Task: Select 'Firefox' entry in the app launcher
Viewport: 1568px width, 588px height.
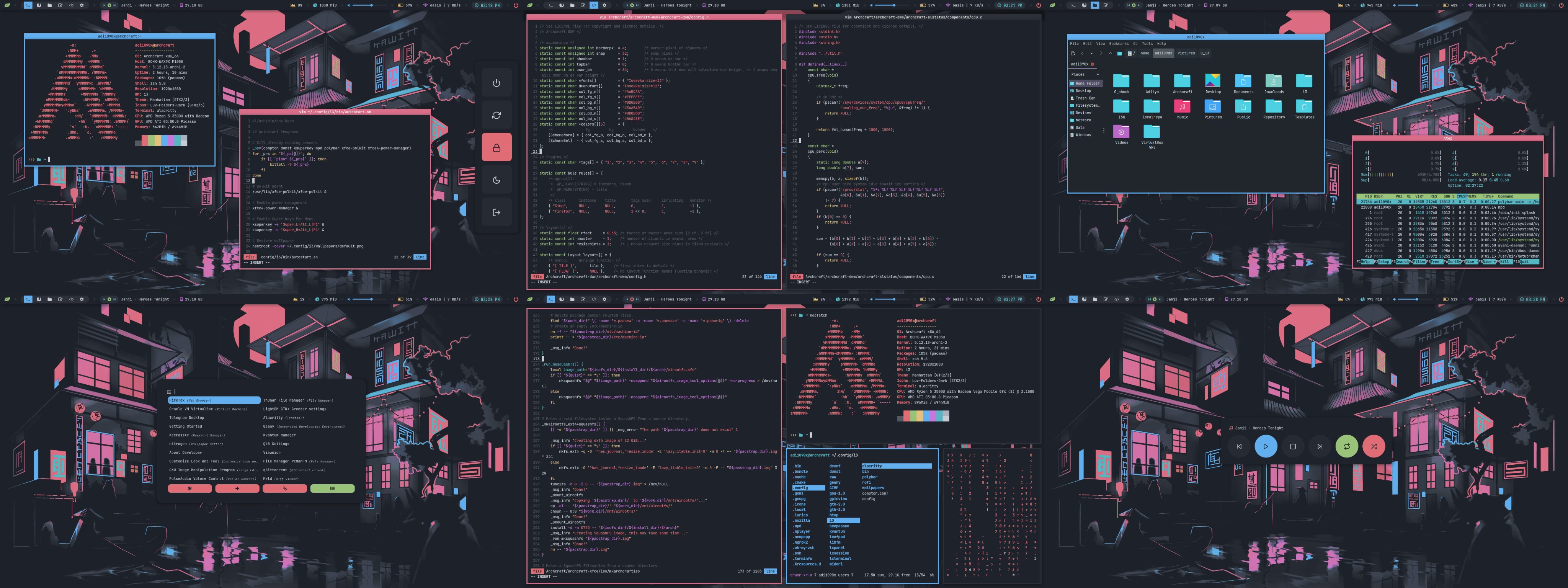Action: coord(214,400)
